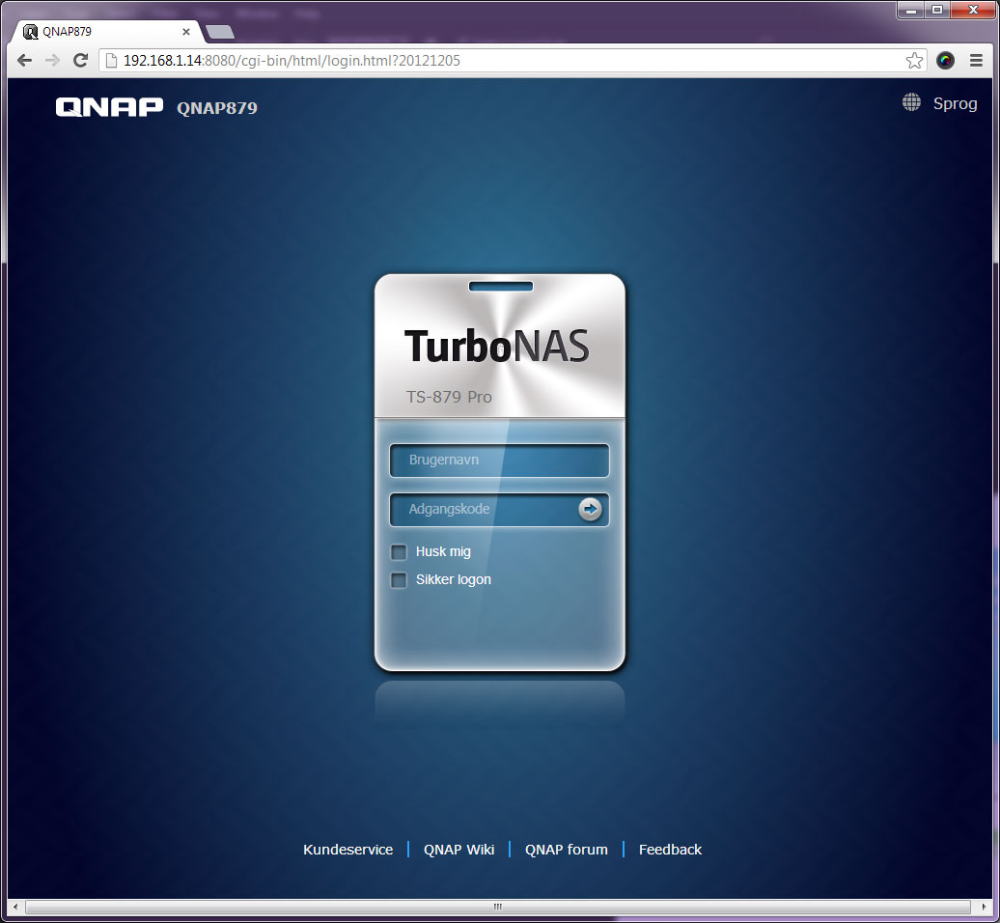The height and width of the screenshot is (923, 1000).
Task: Click the scrollbar left arrow
Action: [x=15, y=906]
